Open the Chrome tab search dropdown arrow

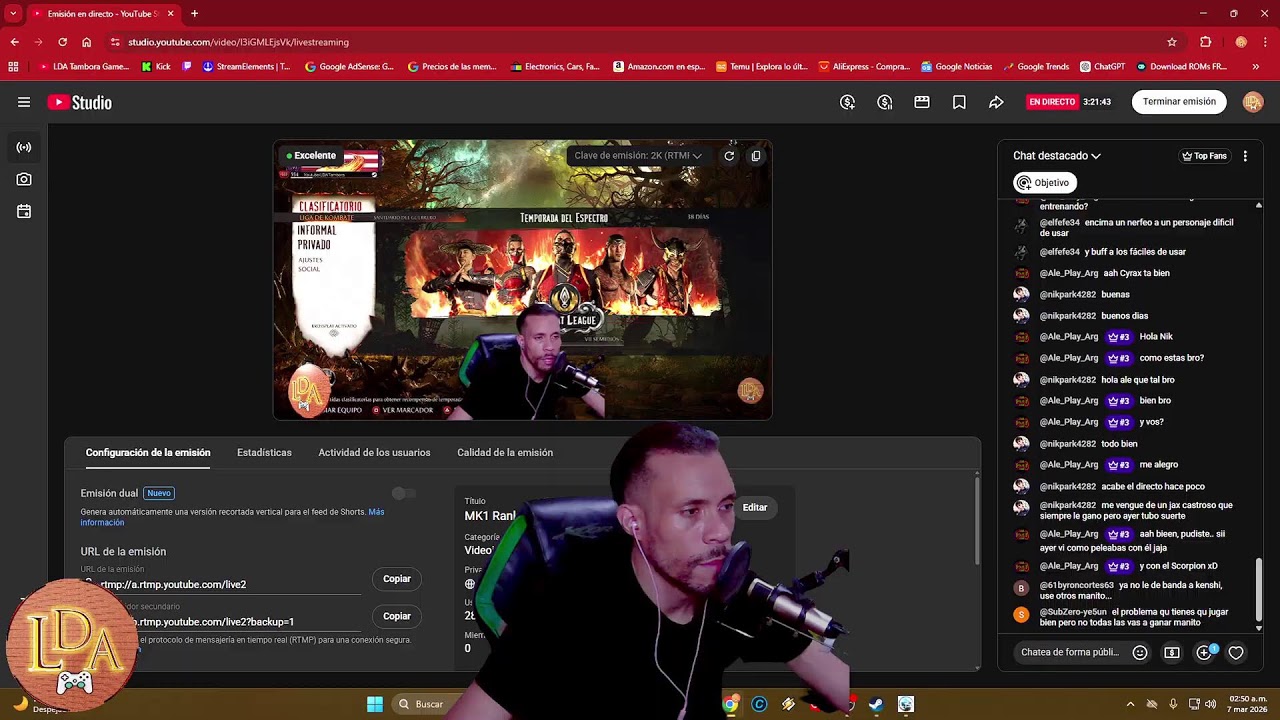click(13, 13)
